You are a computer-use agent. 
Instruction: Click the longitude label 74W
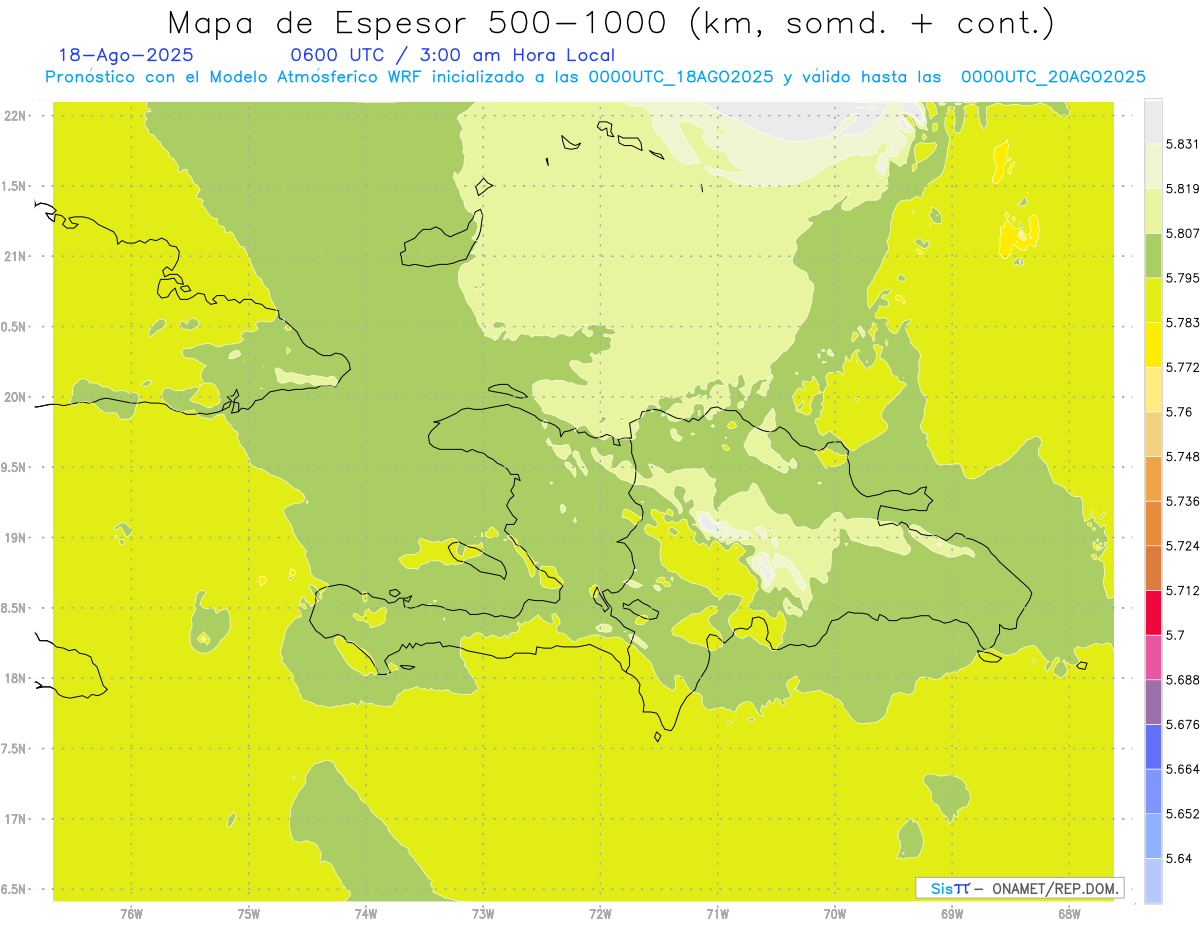coord(366,914)
